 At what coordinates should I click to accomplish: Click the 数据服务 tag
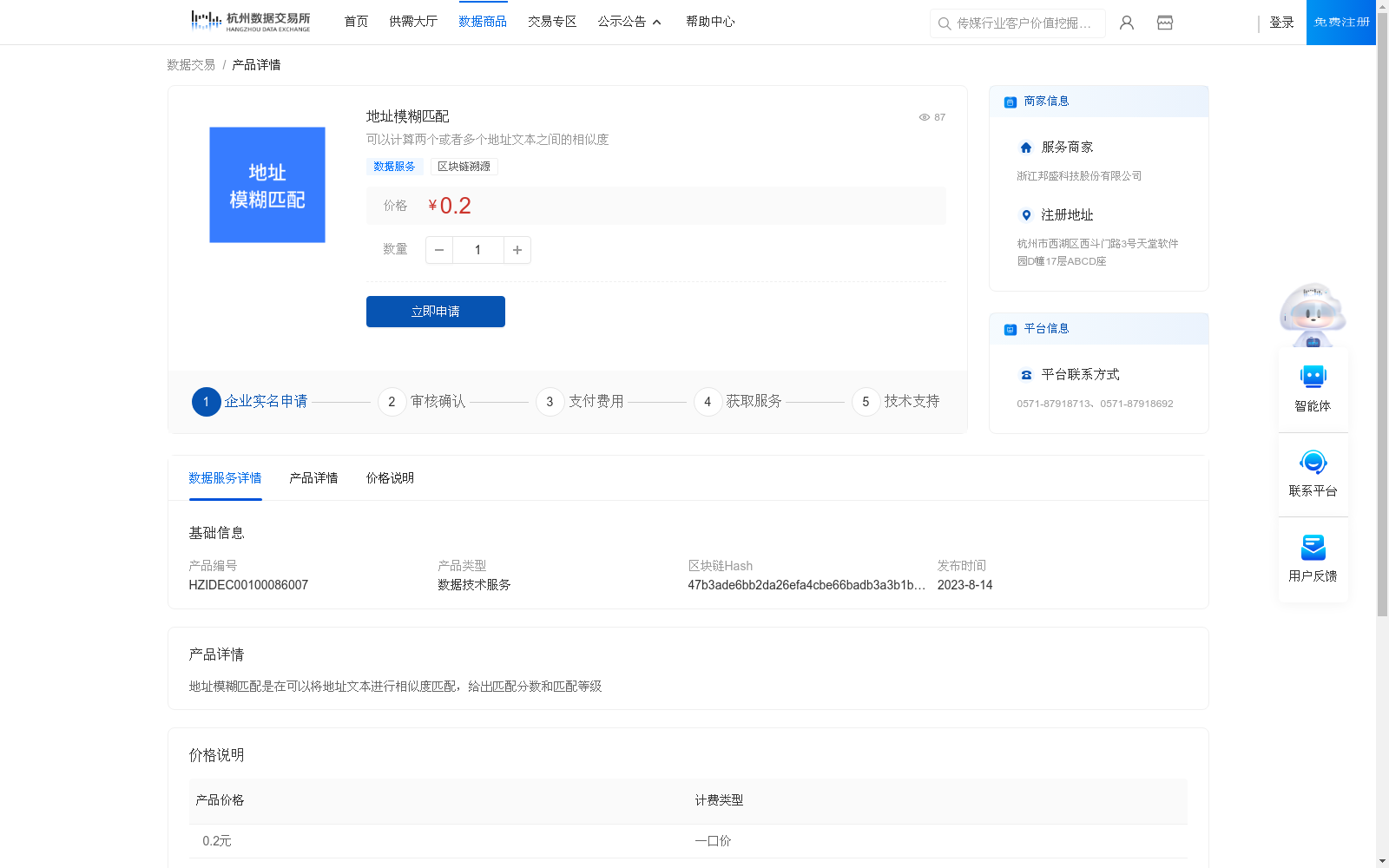(x=394, y=167)
